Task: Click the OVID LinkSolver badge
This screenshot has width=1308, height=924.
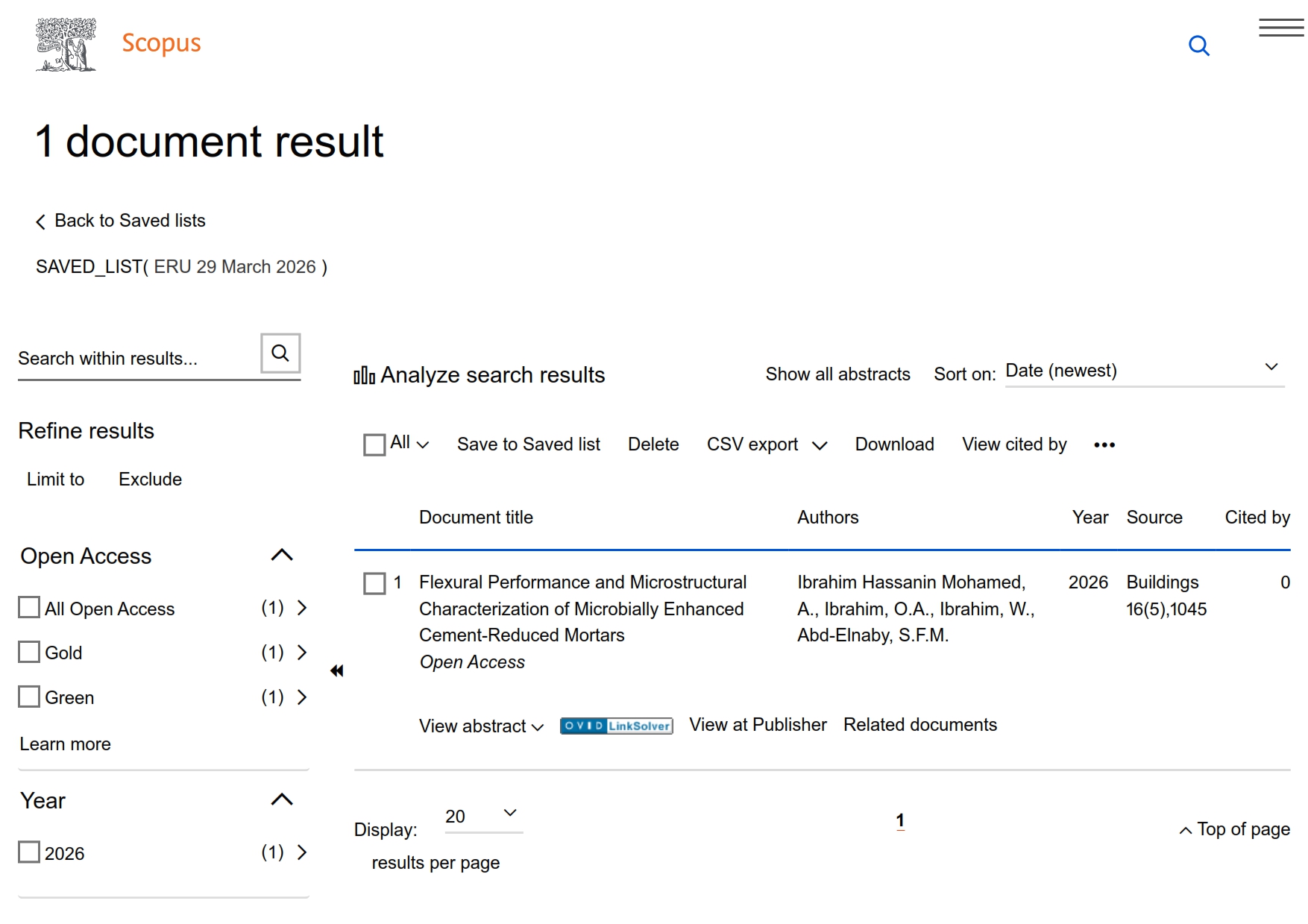Action: pyautogui.click(x=616, y=726)
